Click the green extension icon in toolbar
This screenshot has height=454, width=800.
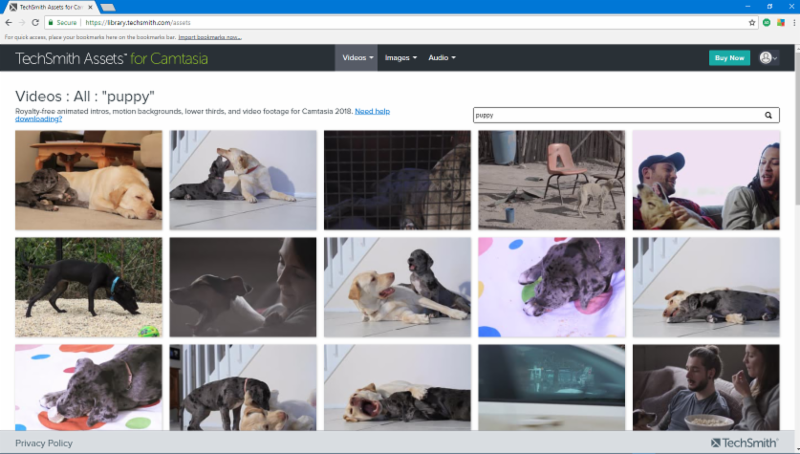(767, 22)
